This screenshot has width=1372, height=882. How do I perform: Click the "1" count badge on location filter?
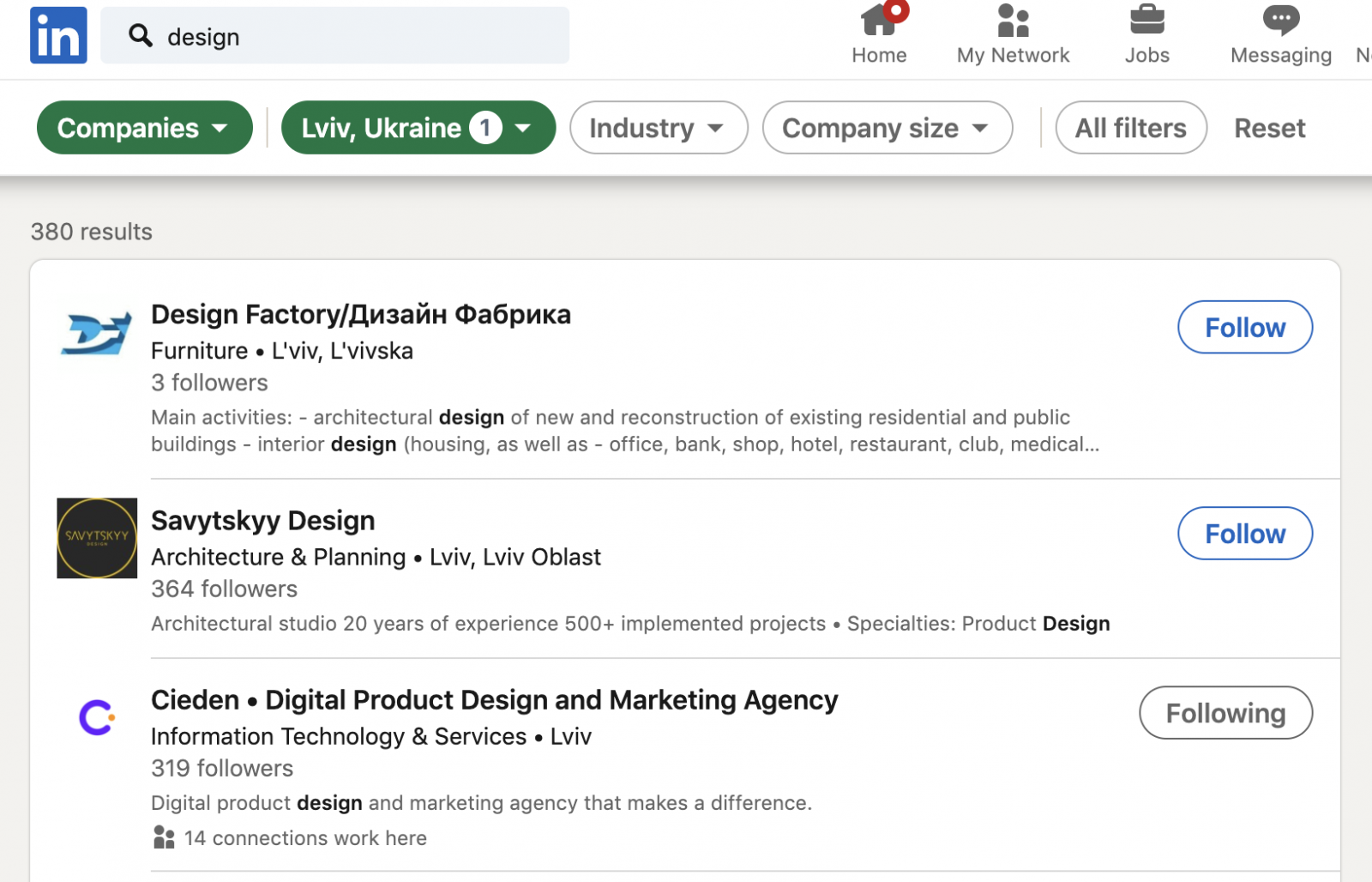[x=485, y=128]
